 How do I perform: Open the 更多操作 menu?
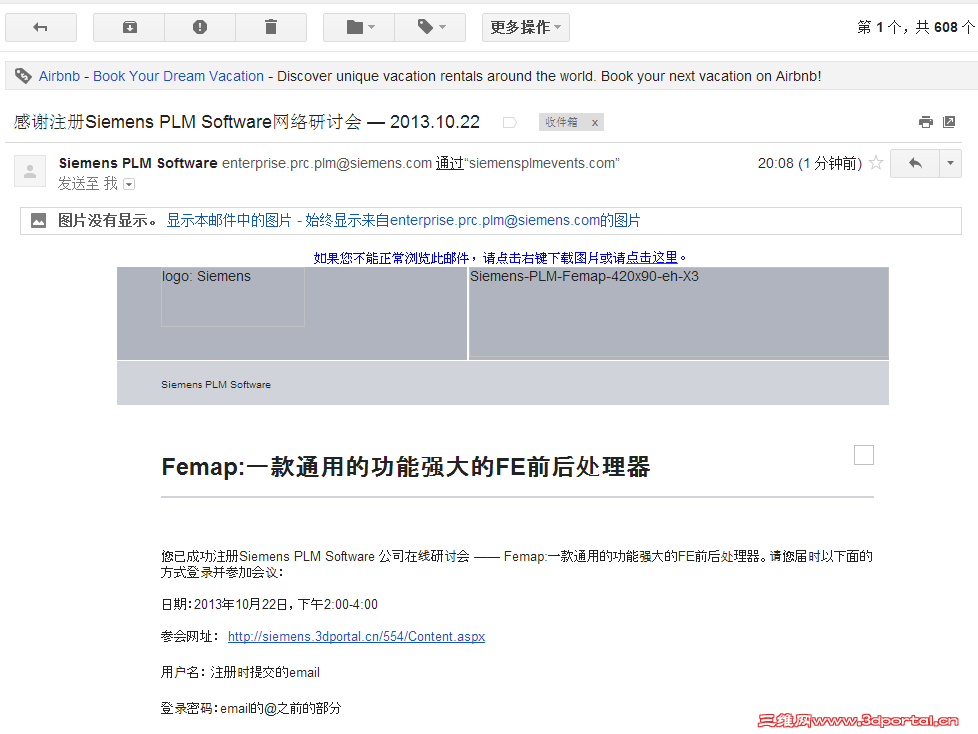pos(525,27)
